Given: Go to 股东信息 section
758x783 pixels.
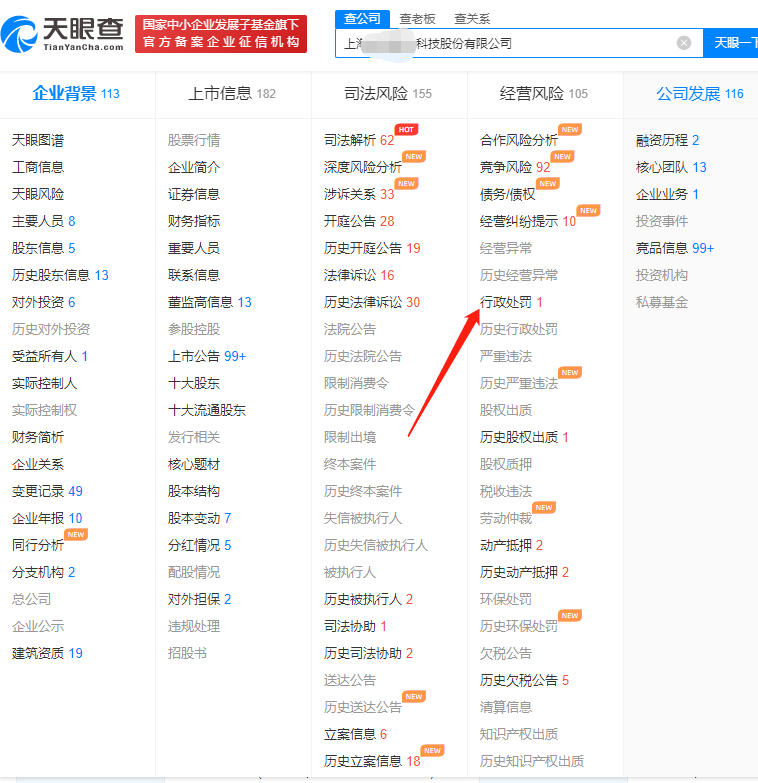Looking at the screenshot, I should tap(38, 248).
